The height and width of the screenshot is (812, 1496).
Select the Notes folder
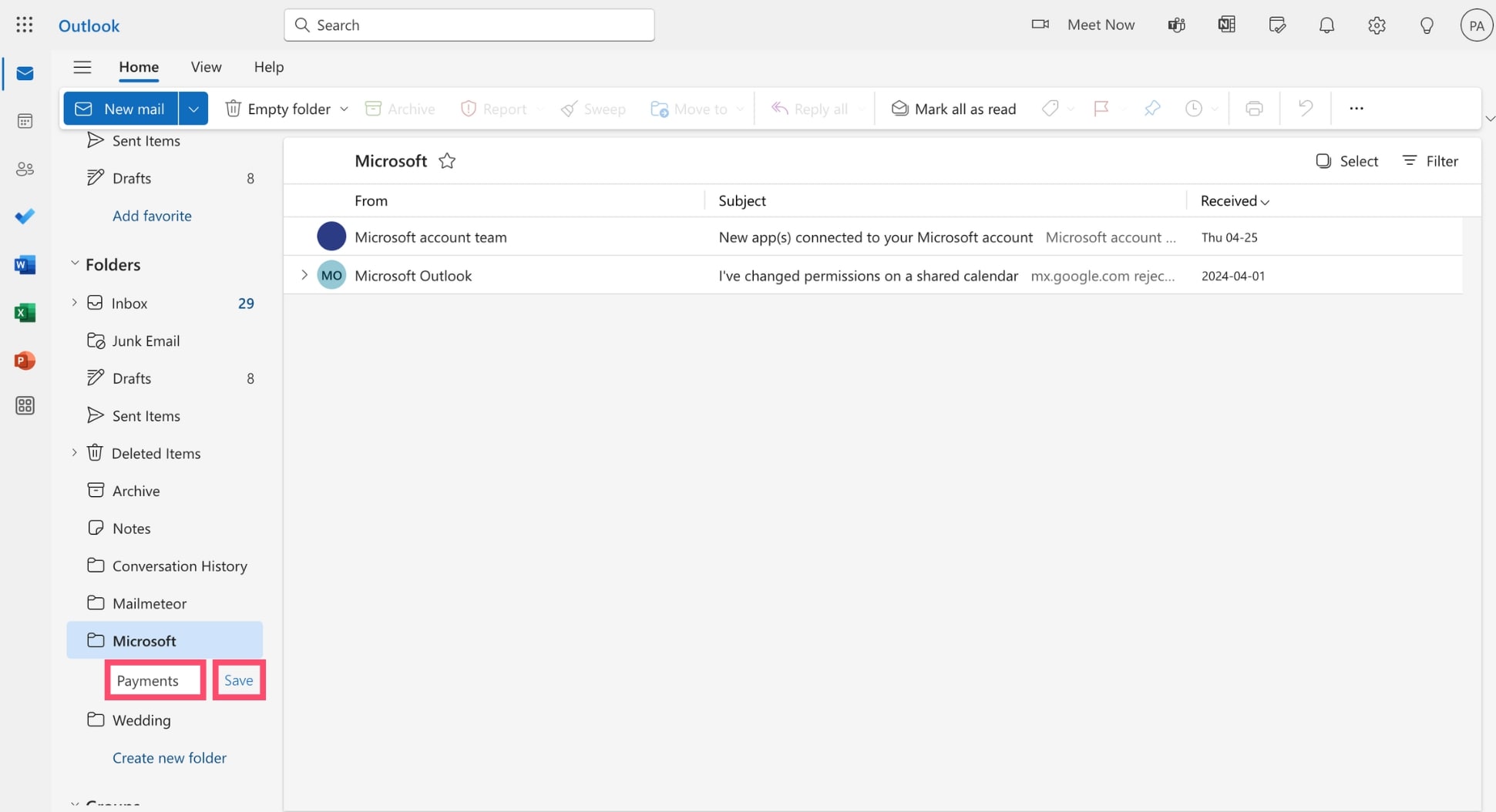click(x=165, y=528)
